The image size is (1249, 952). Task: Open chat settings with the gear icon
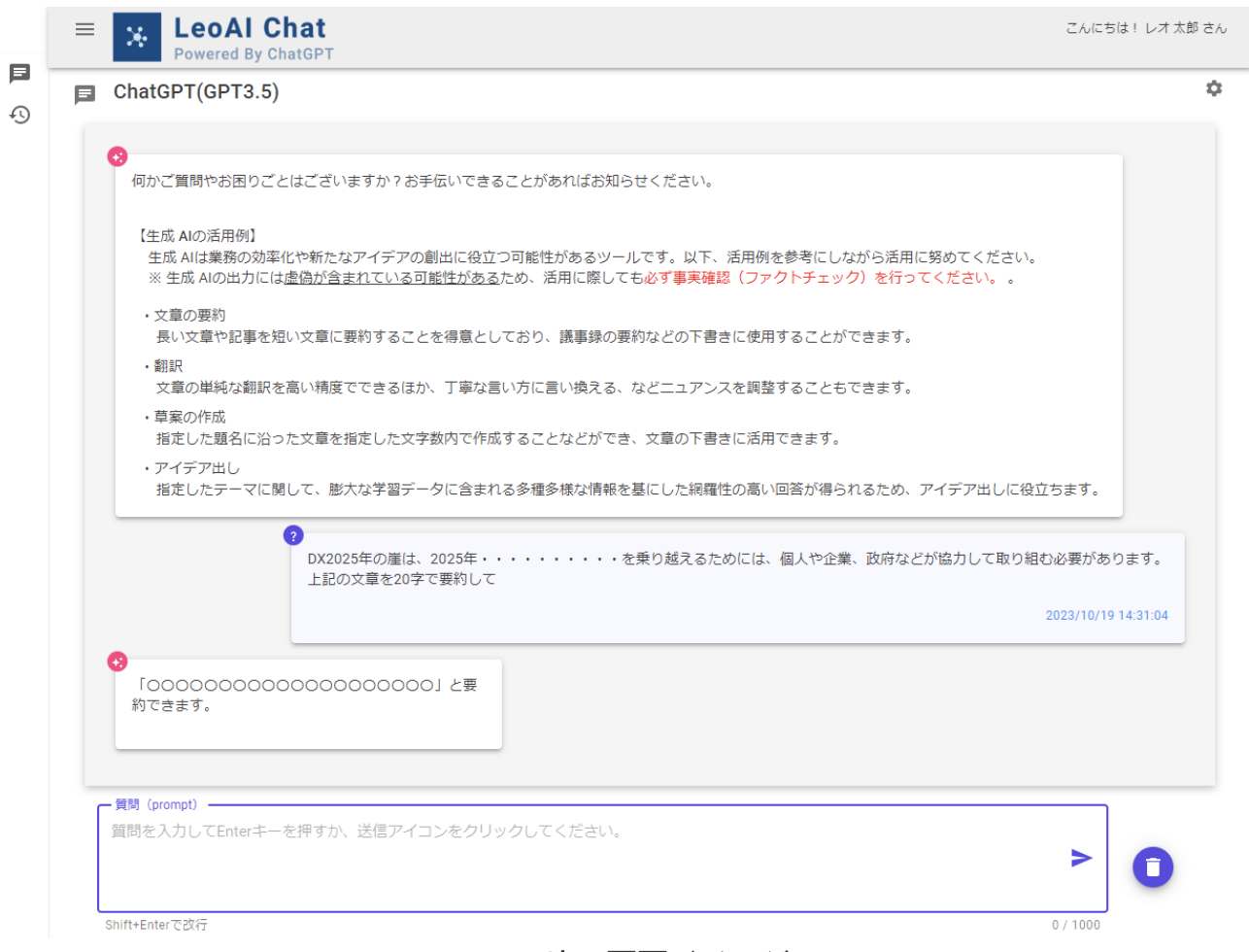coord(1214,88)
